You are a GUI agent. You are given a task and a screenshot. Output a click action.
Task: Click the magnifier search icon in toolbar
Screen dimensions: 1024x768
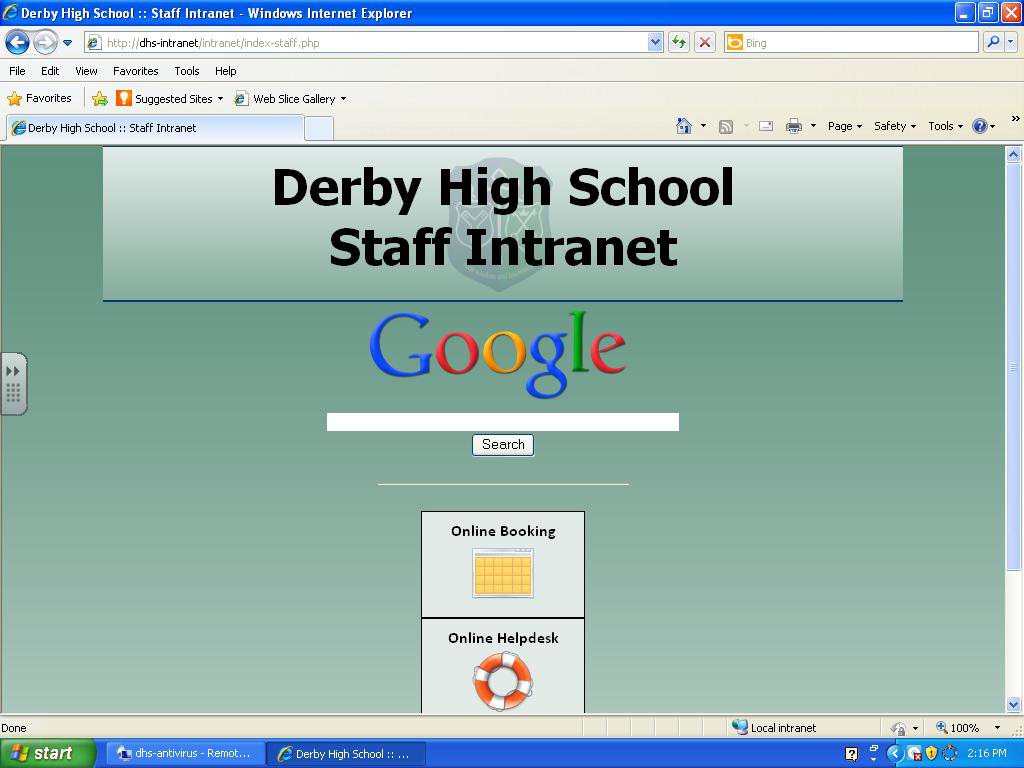point(993,42)
